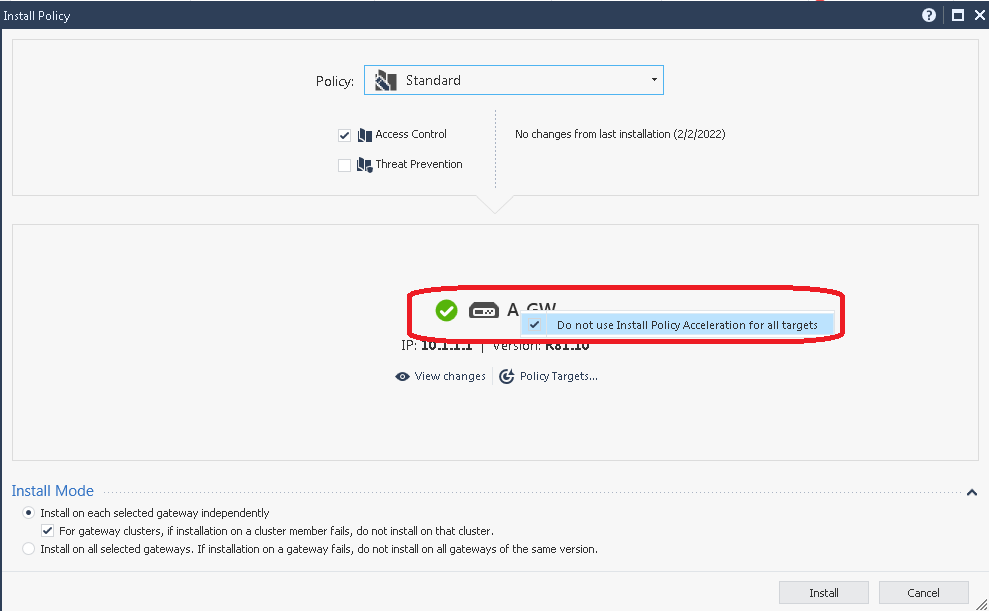This screenshot has width=989, height=611.
Task: Uncheck the Access Control checkbox
Action: coord(345,136)
